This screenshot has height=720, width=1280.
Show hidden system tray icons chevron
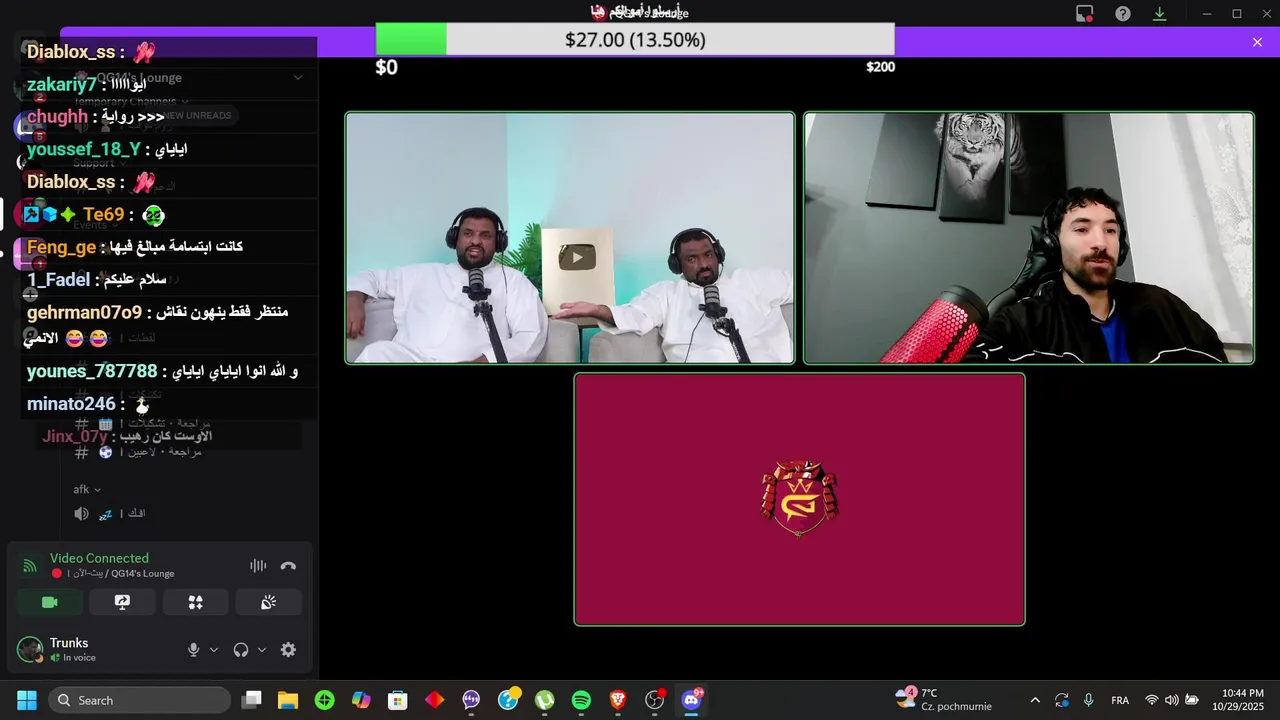point(1035,700)
